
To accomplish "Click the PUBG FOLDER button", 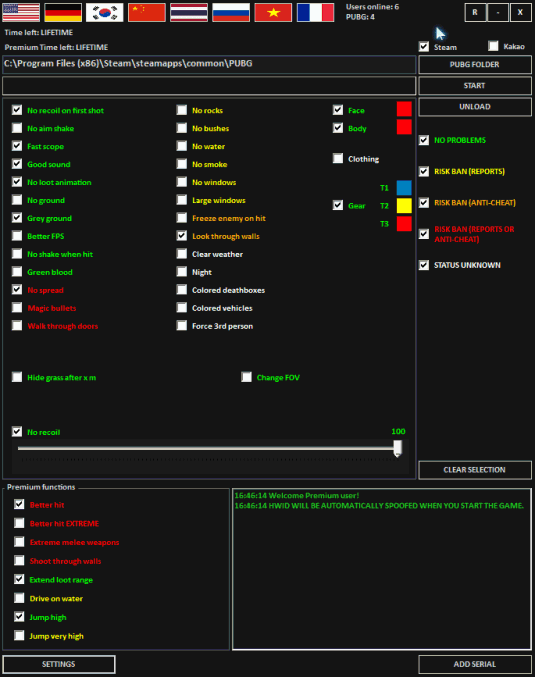I will point(475,64).
